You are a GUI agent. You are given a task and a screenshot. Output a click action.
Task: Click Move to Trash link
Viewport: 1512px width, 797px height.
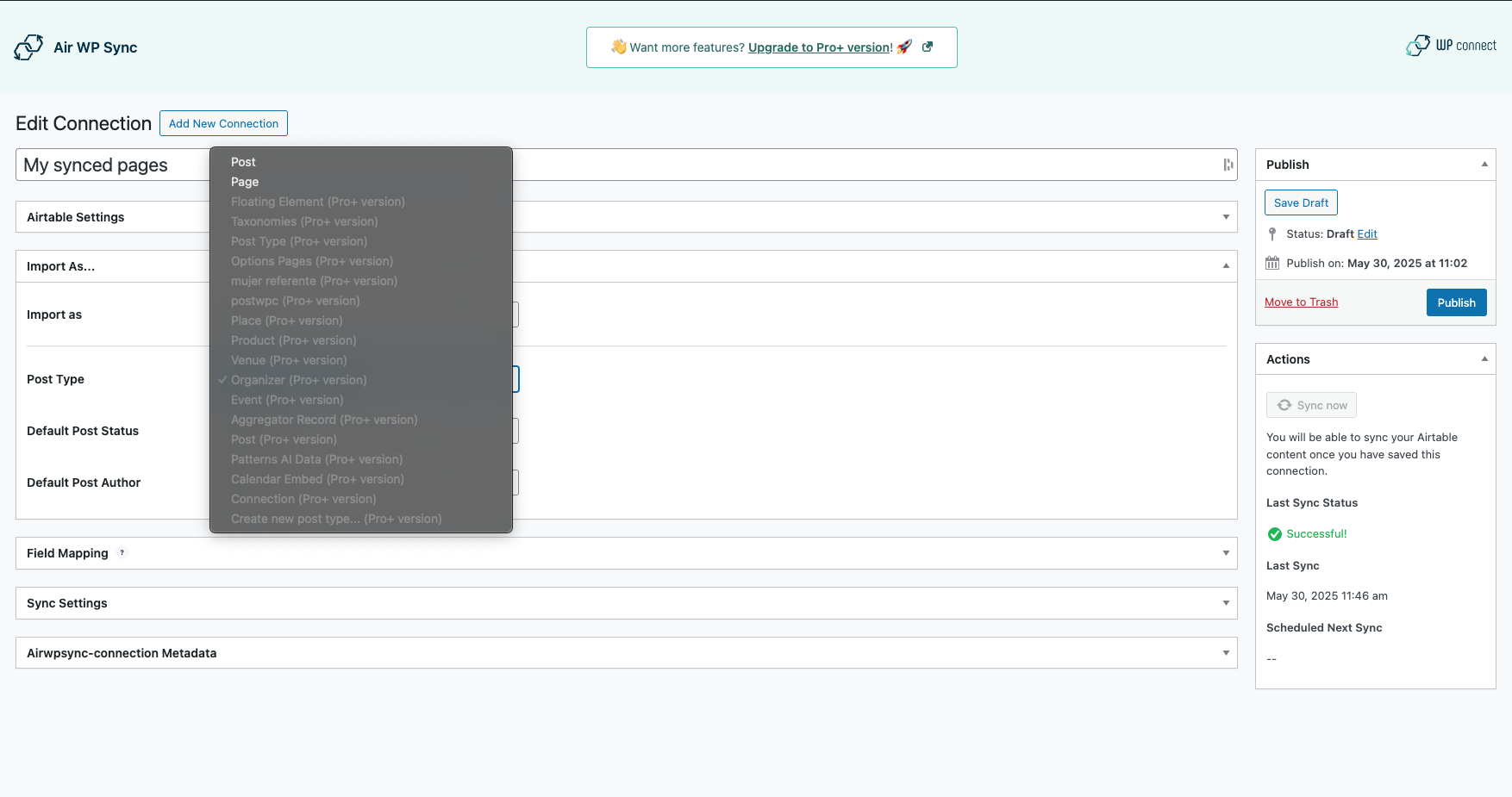pos(1301,302)
